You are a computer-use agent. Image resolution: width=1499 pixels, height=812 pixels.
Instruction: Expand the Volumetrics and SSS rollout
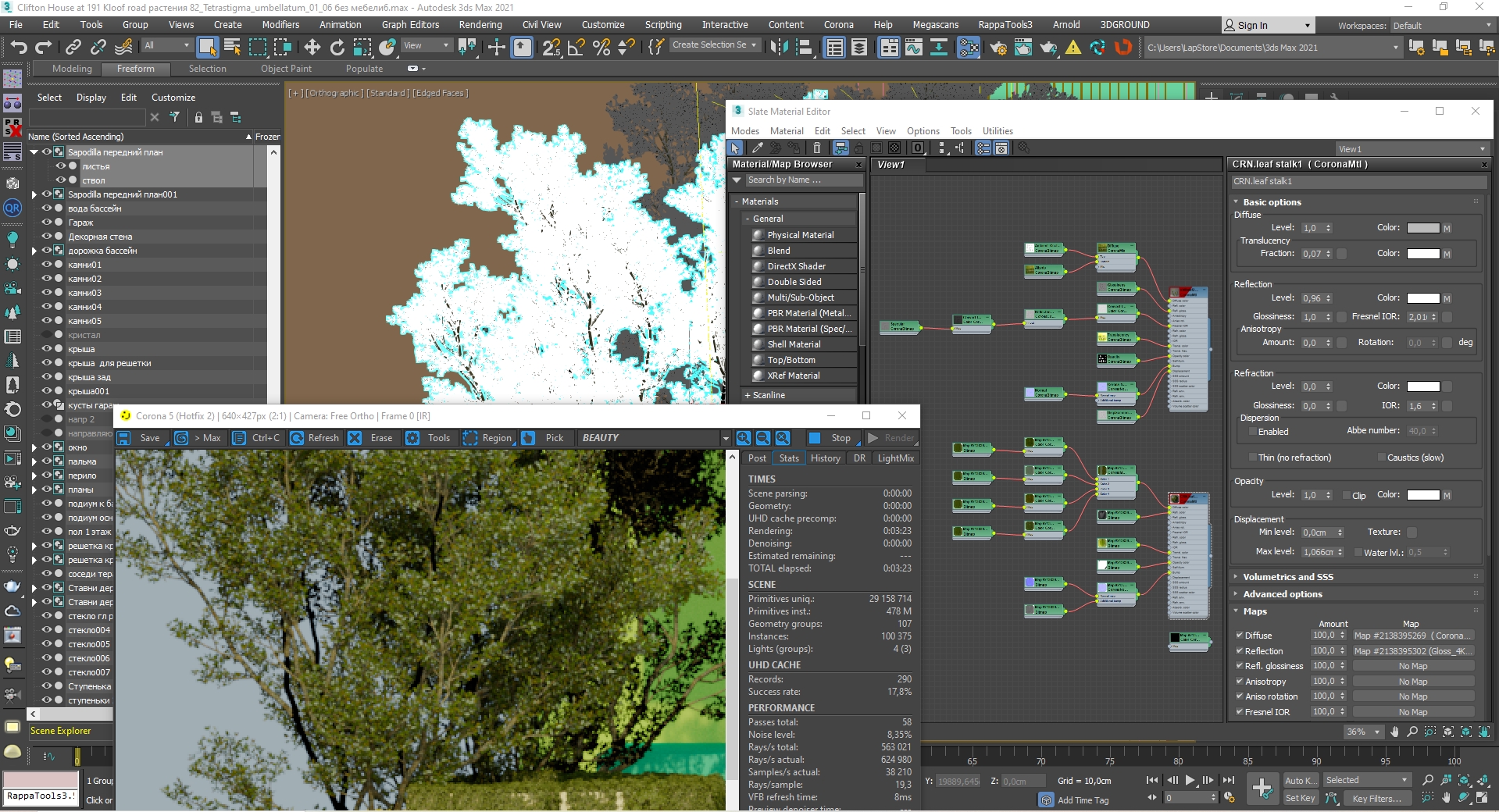1287,577
